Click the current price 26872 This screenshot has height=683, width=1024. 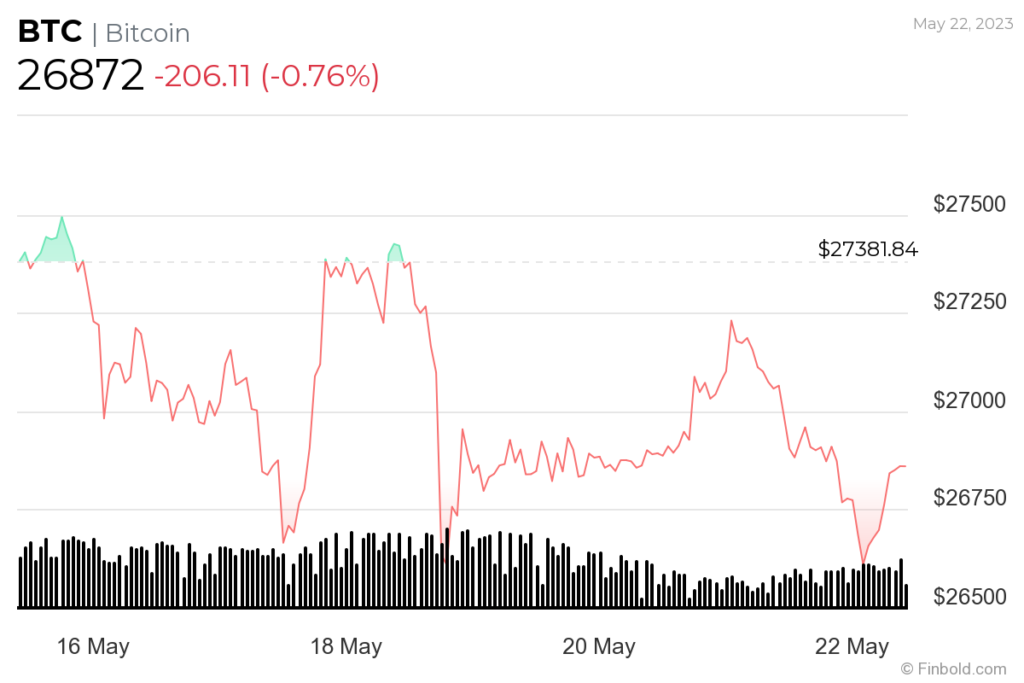tap(80, 76)
